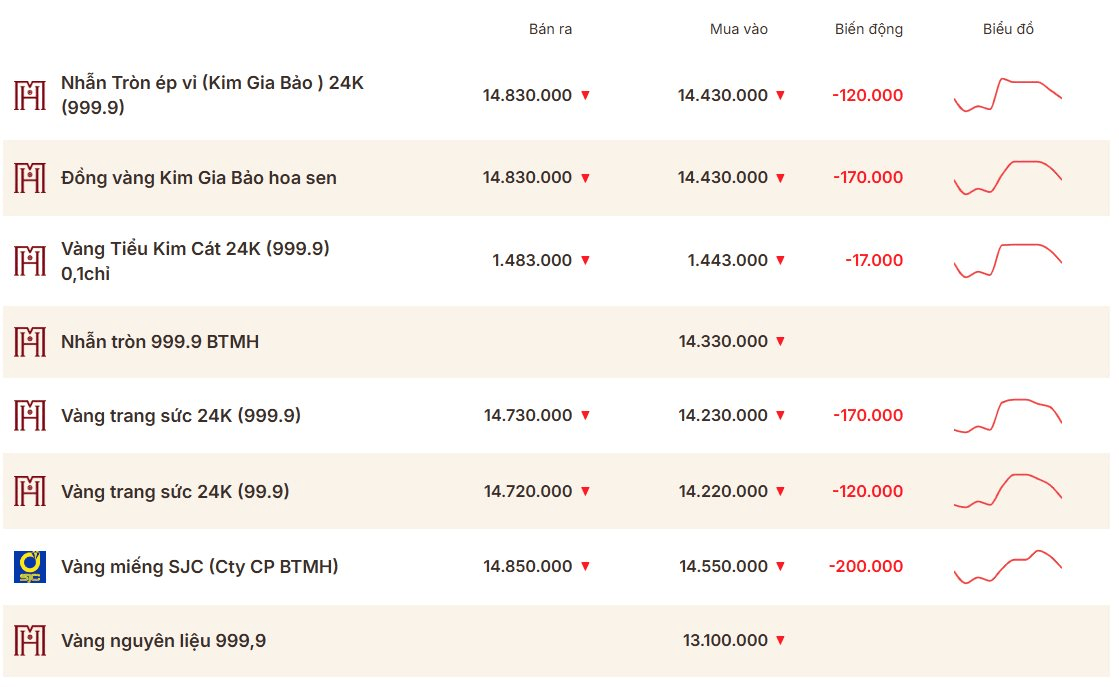Click the logo beside Vàng nguyên liệu 999,9
This screenshot has height=687, width=1119.
coord(30,641)
